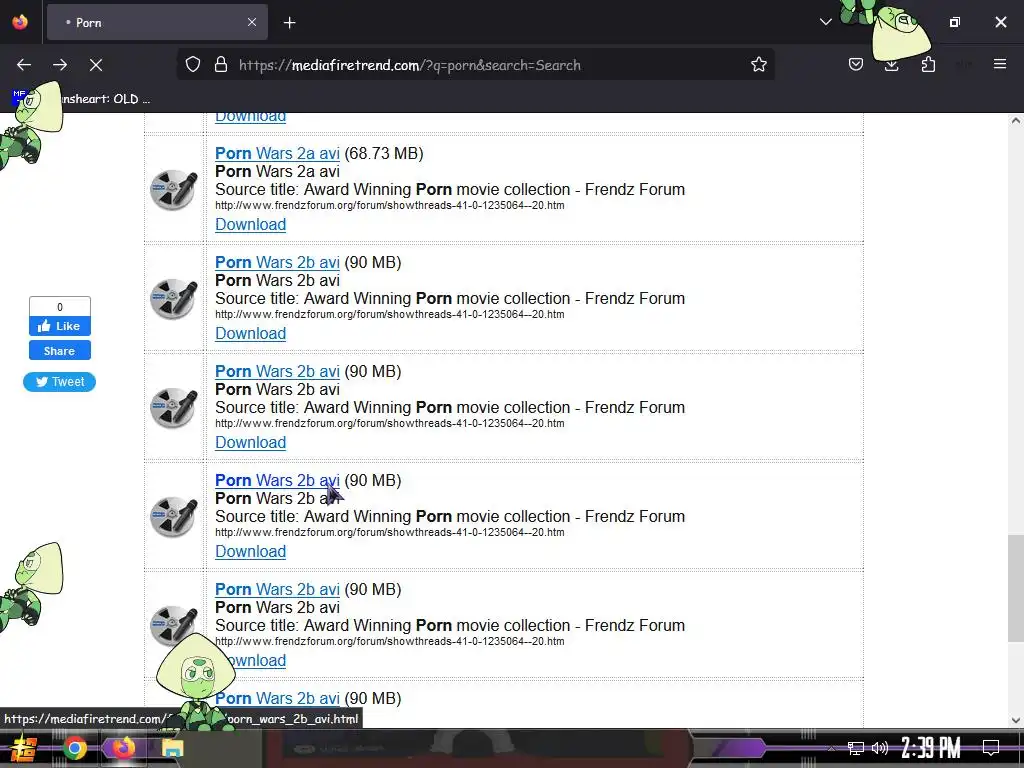Go forward to the next page

click(x=60, y=65)
